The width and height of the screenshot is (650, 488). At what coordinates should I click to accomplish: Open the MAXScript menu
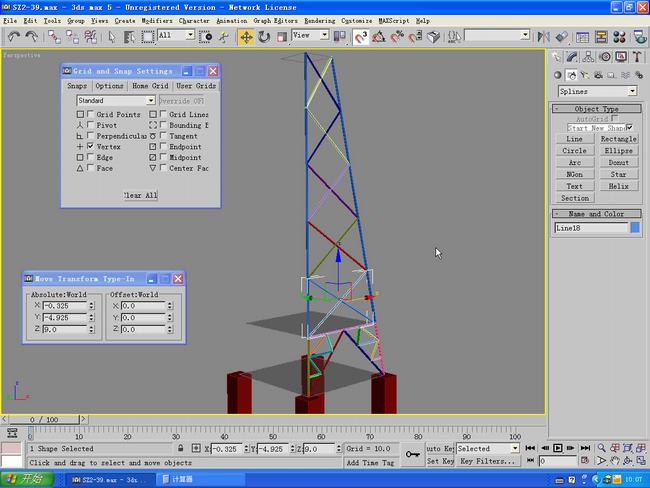click(x=394, y=21)
